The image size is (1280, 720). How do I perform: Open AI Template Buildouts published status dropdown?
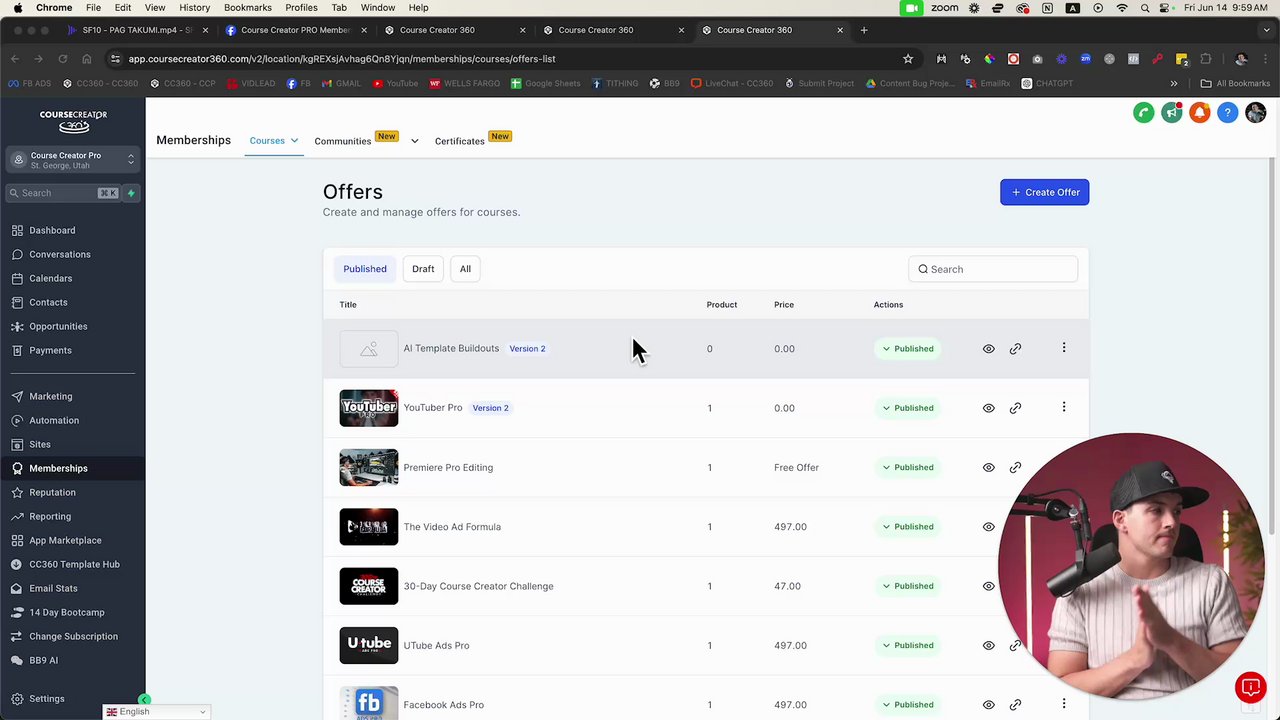point(908,349)
